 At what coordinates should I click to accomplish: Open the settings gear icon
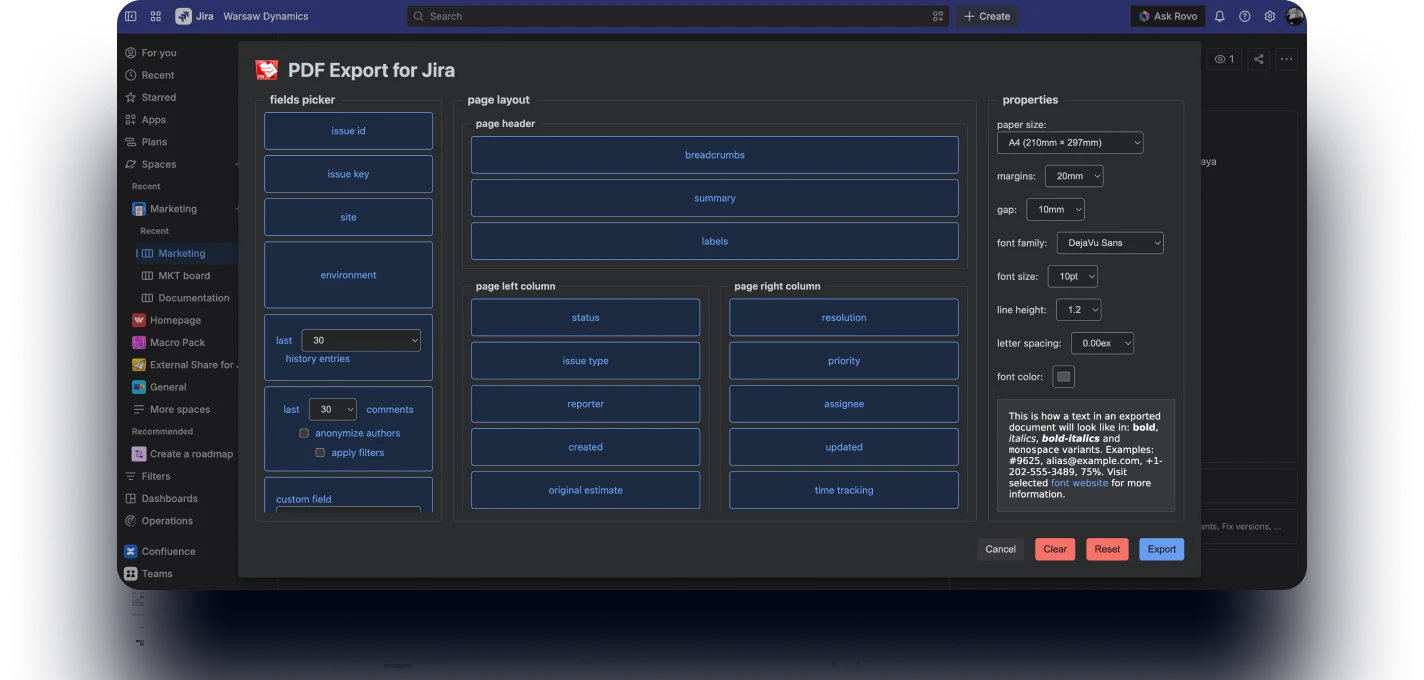1270,16
